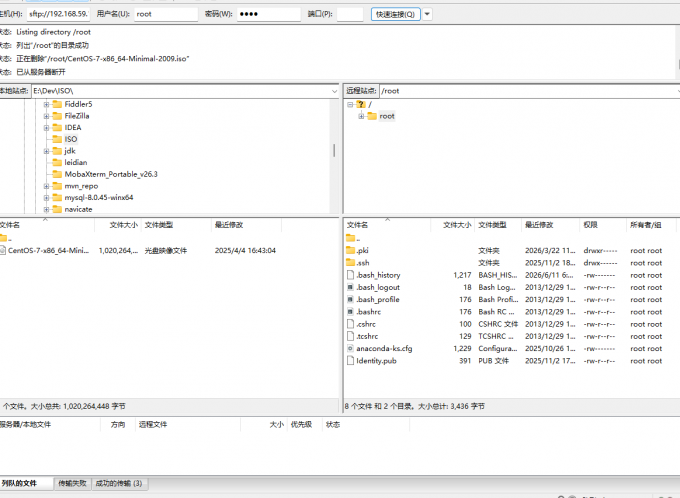Switch to the 列队的文件 tab
The image size is (680, 498).
click(x=26, y=483)
